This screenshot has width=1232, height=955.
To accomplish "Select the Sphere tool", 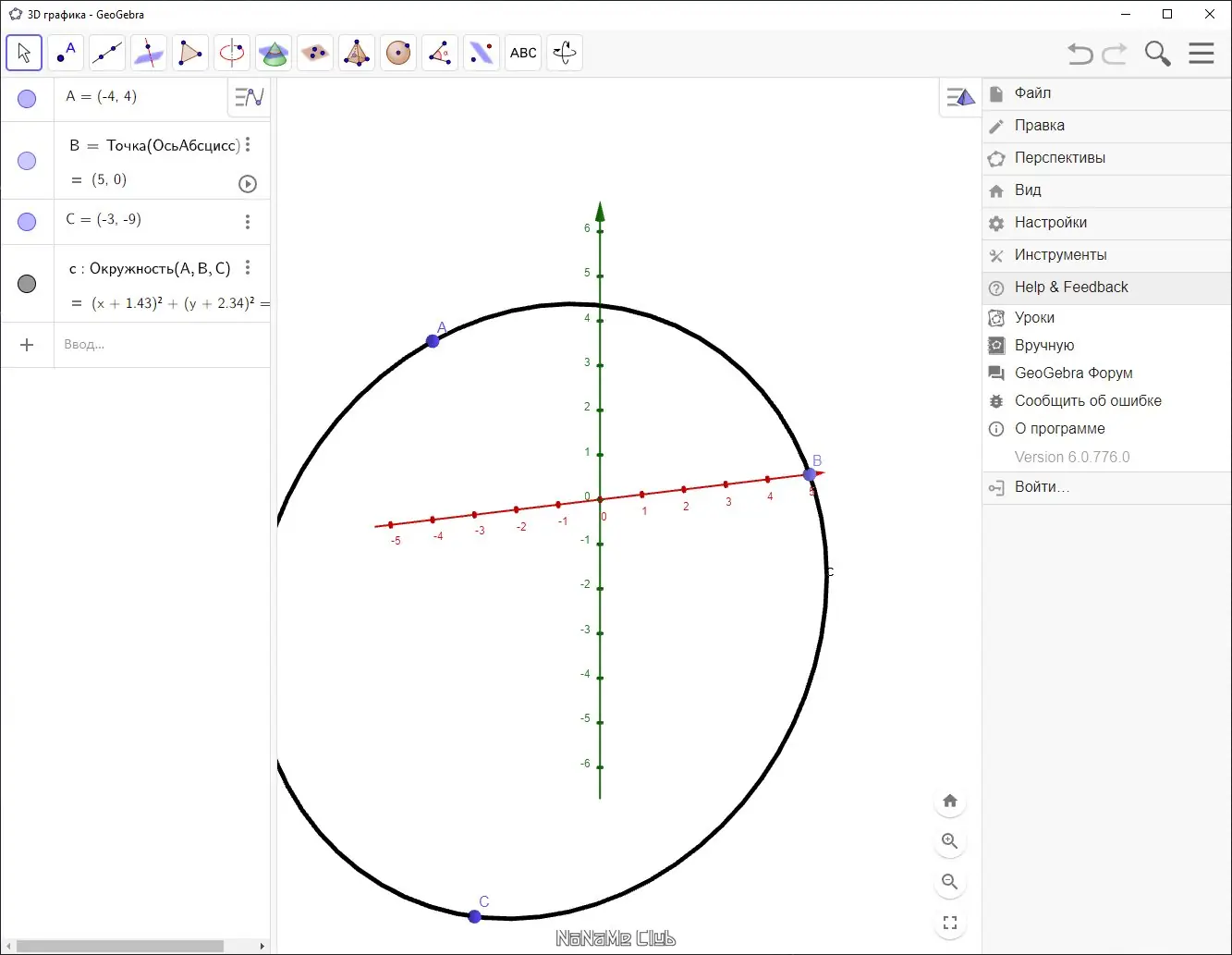I will coord(398,53).
